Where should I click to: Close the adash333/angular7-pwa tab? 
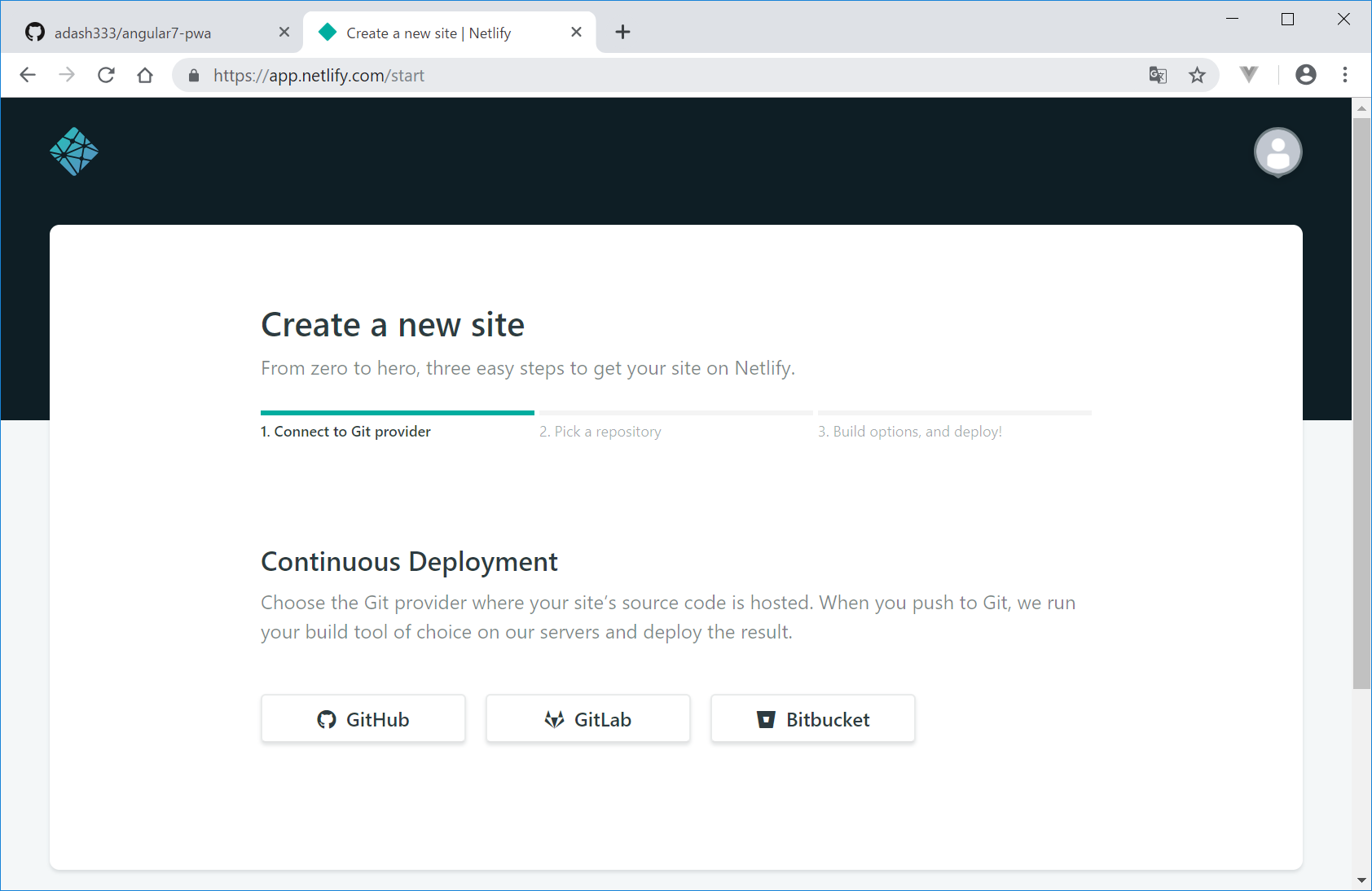[284, 32]
